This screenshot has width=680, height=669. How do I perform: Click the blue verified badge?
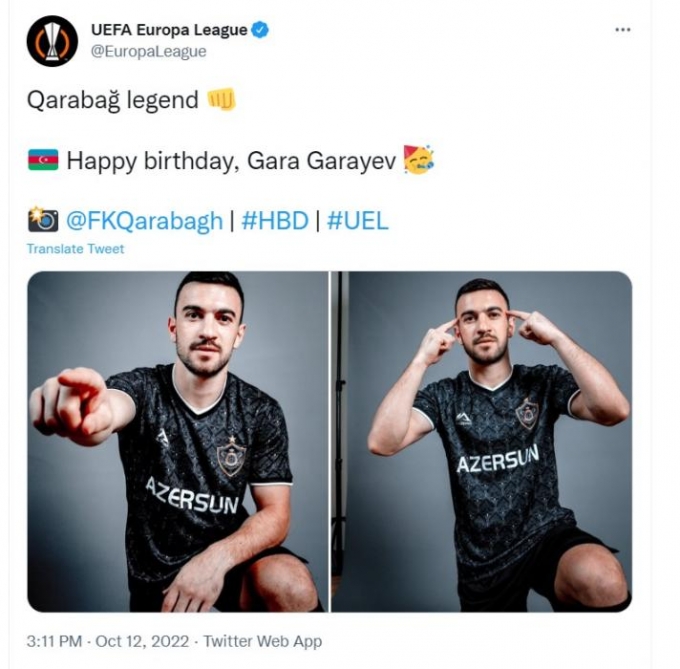click(260, 30)
